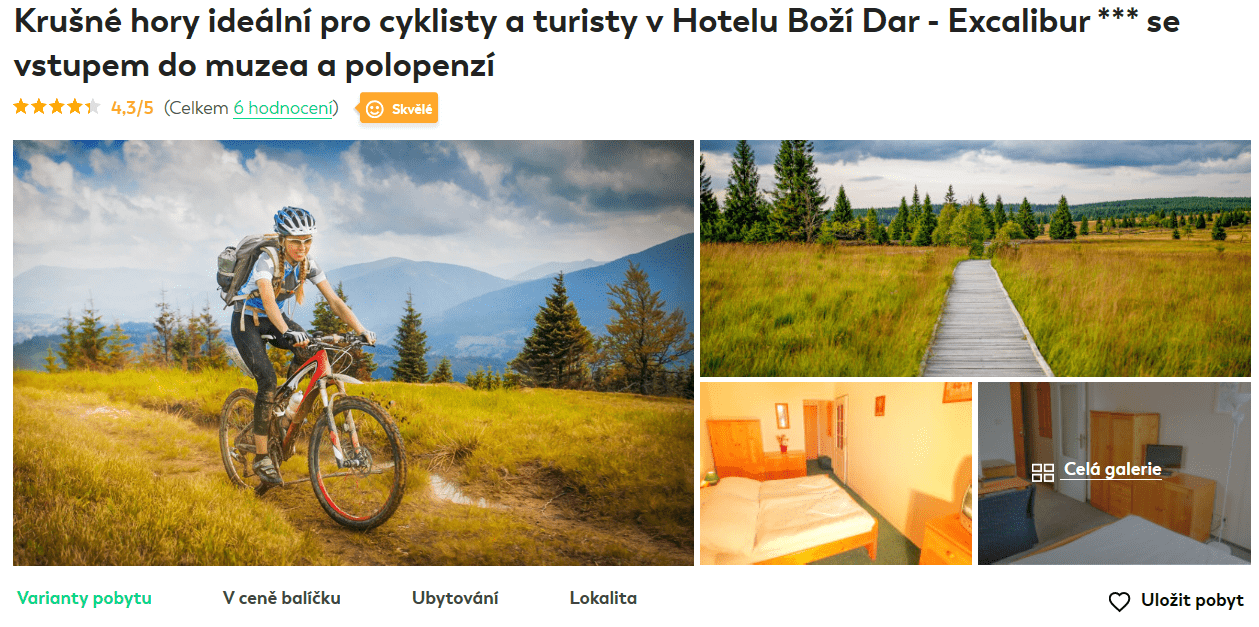Click the first gold rating star
1259x627 pixels.
[x=21, y=107]
